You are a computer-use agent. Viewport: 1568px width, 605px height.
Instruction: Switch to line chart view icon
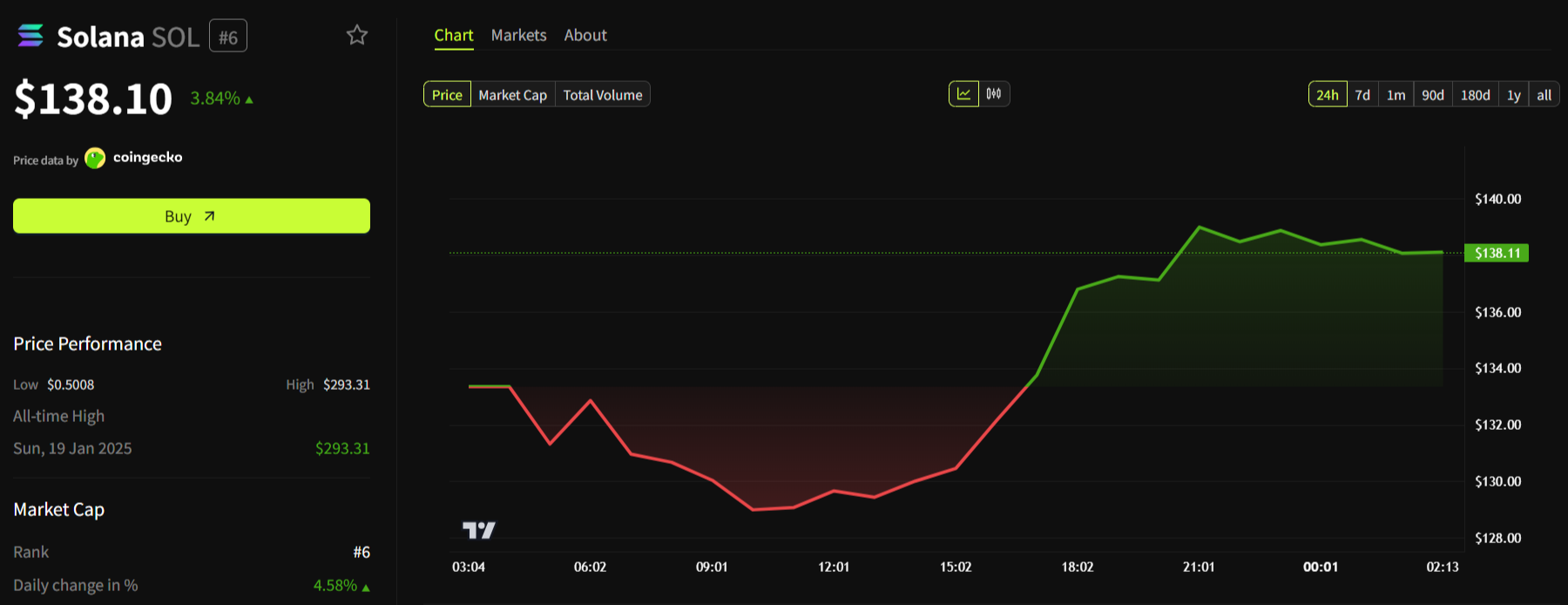(x=963, y=94)
